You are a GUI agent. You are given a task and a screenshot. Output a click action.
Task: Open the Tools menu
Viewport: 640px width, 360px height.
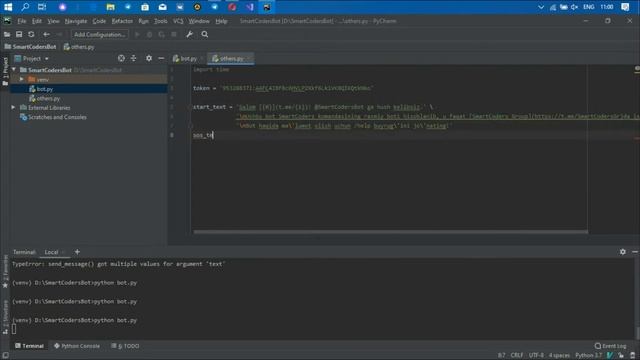[x=160, y=21]
